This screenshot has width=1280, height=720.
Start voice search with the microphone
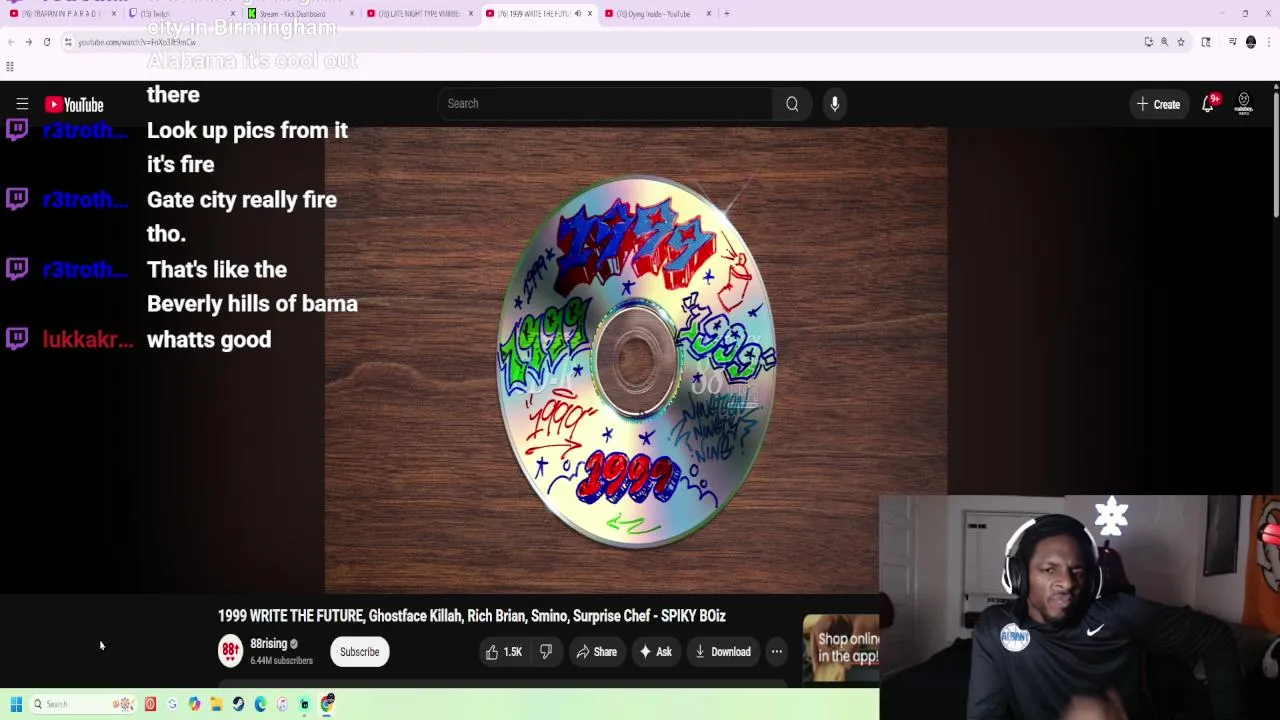pos(835,103)
